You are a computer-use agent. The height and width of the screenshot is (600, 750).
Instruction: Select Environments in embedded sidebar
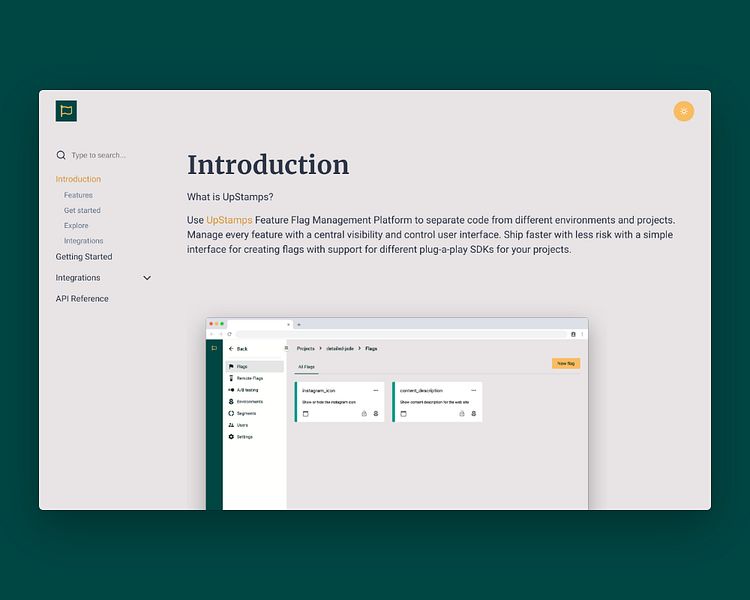click(x=245, y=401)
